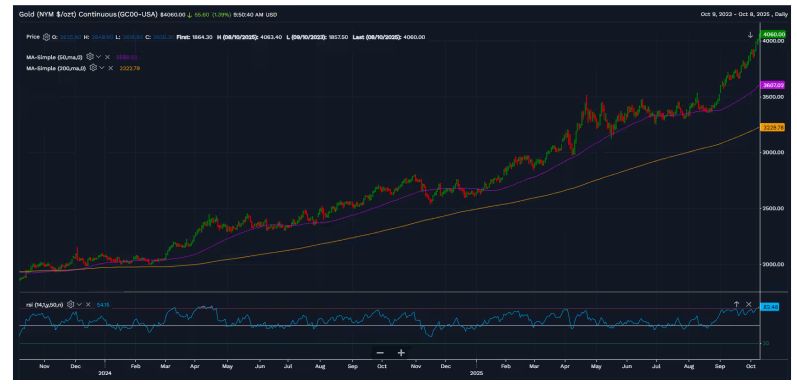Click the First: 1864.30 value in legend
The image size is (797, 384).
[x=195, y=37]
